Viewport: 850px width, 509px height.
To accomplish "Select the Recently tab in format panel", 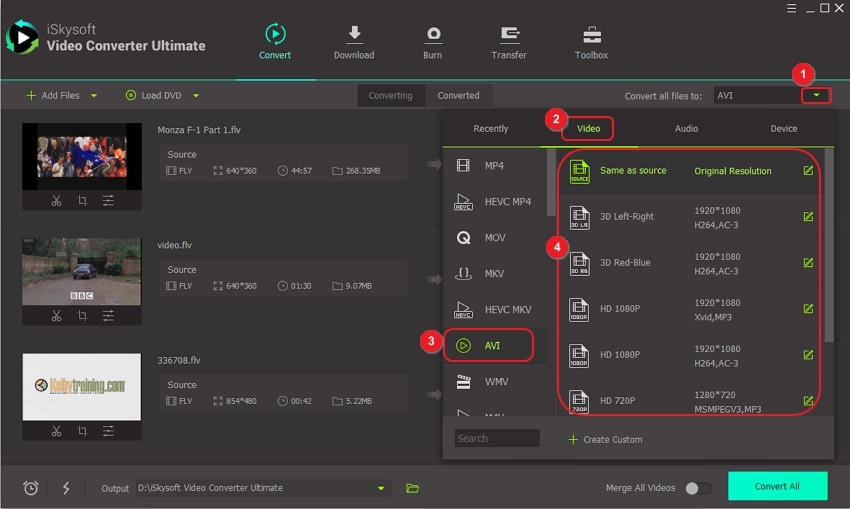I will click(x=491, y=128).
